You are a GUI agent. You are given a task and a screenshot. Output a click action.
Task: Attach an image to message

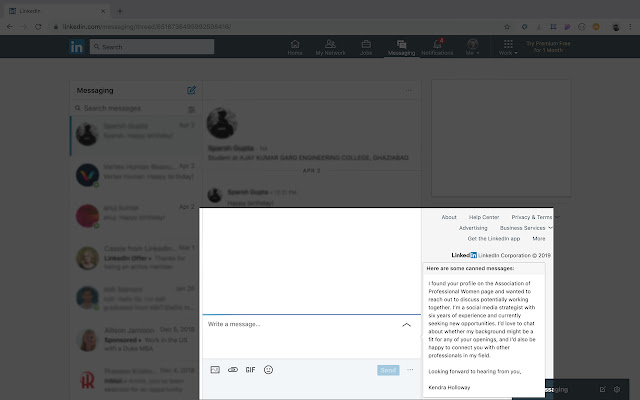point(215,370)
